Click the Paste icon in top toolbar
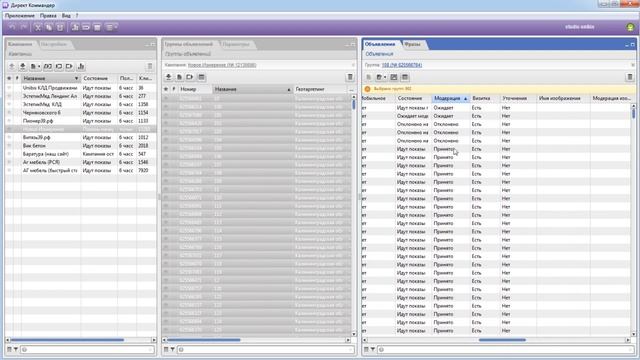This screenshot has height=360, width=640. [x=60, y=27]
